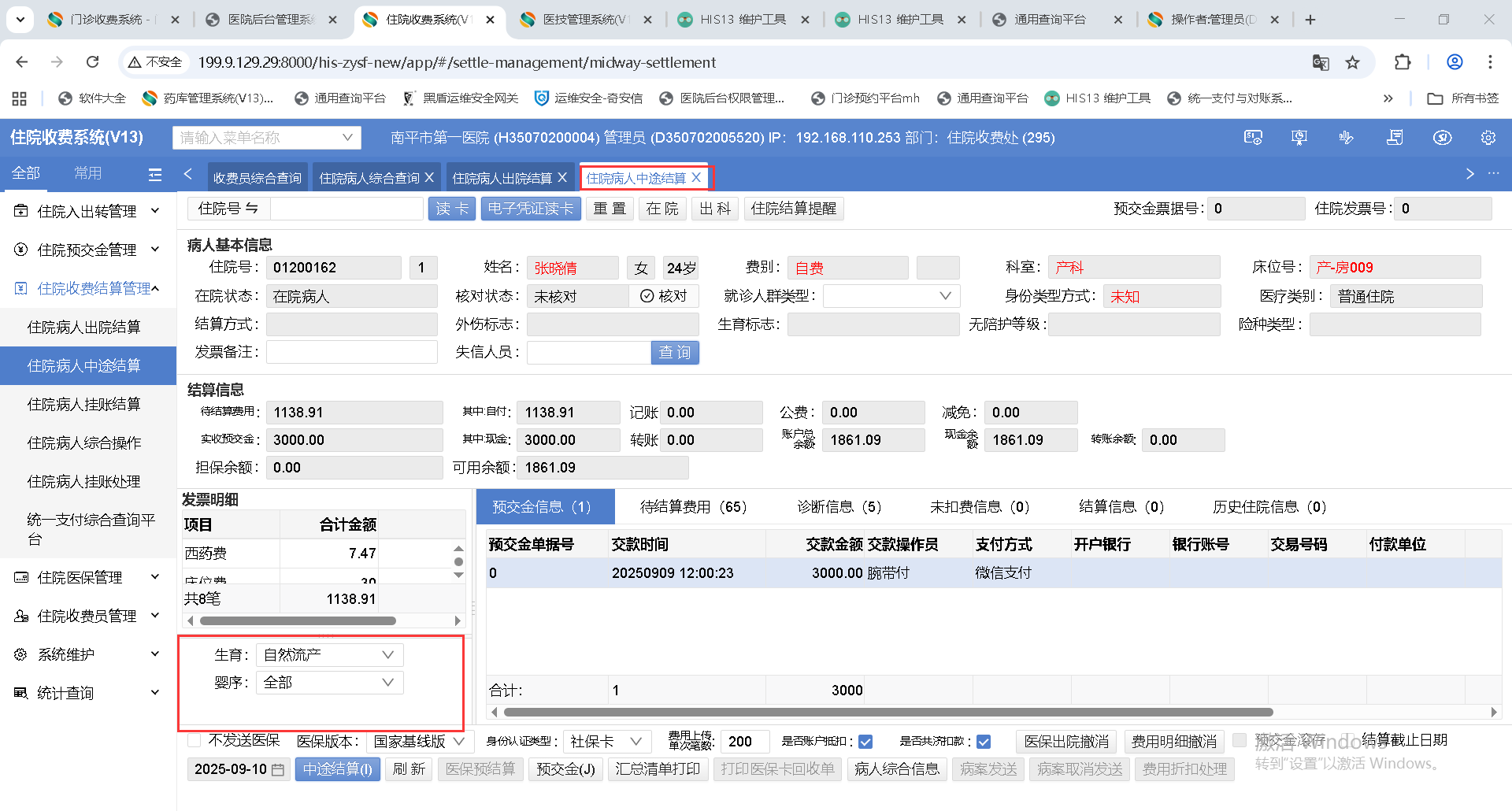The image size is (1512, 811).
Task: Open the 身份认证类型 dropdown showing 社保卡
Action: click(607, 742)
